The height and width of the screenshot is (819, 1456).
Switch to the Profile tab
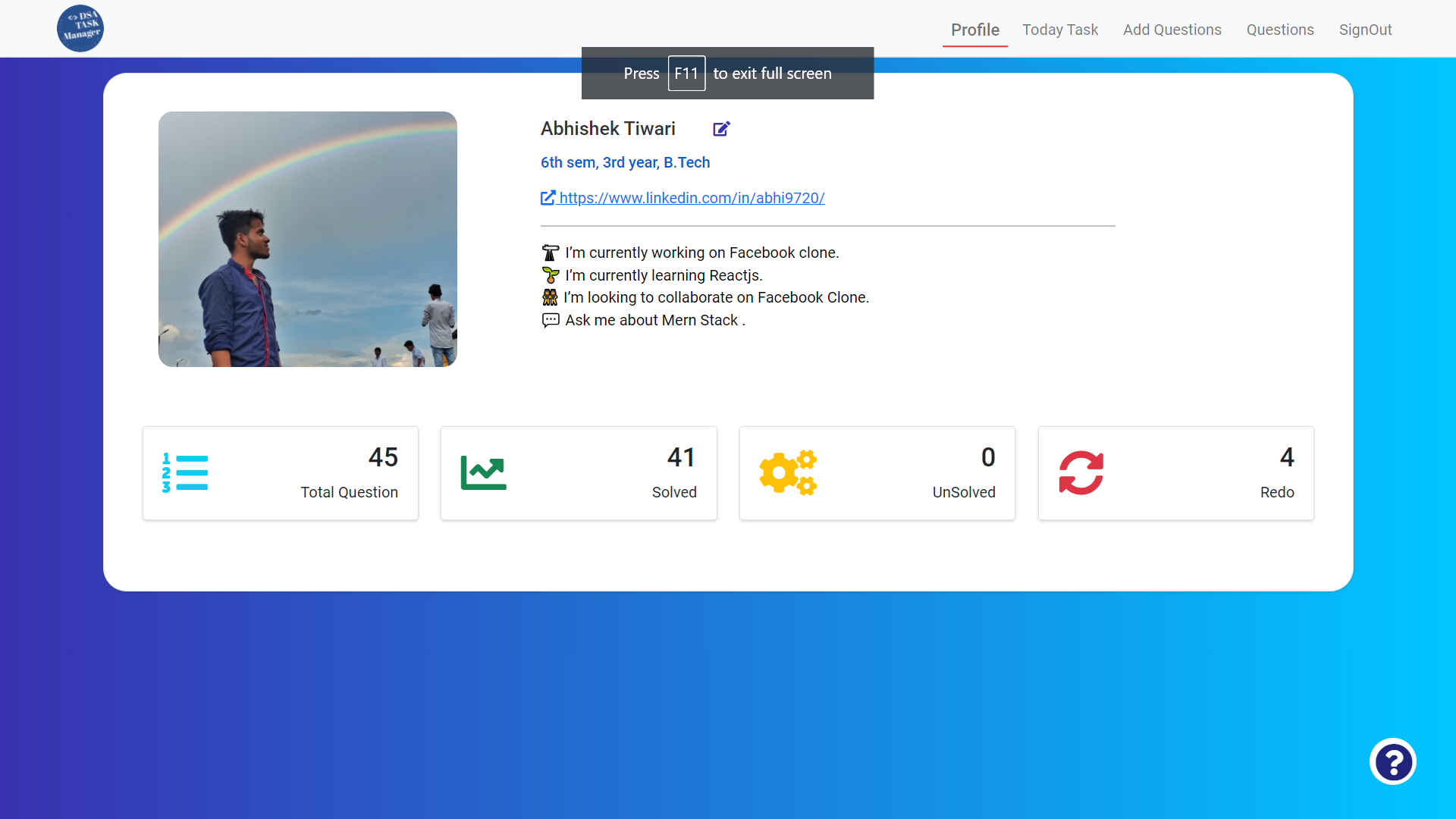coord(974,30)
